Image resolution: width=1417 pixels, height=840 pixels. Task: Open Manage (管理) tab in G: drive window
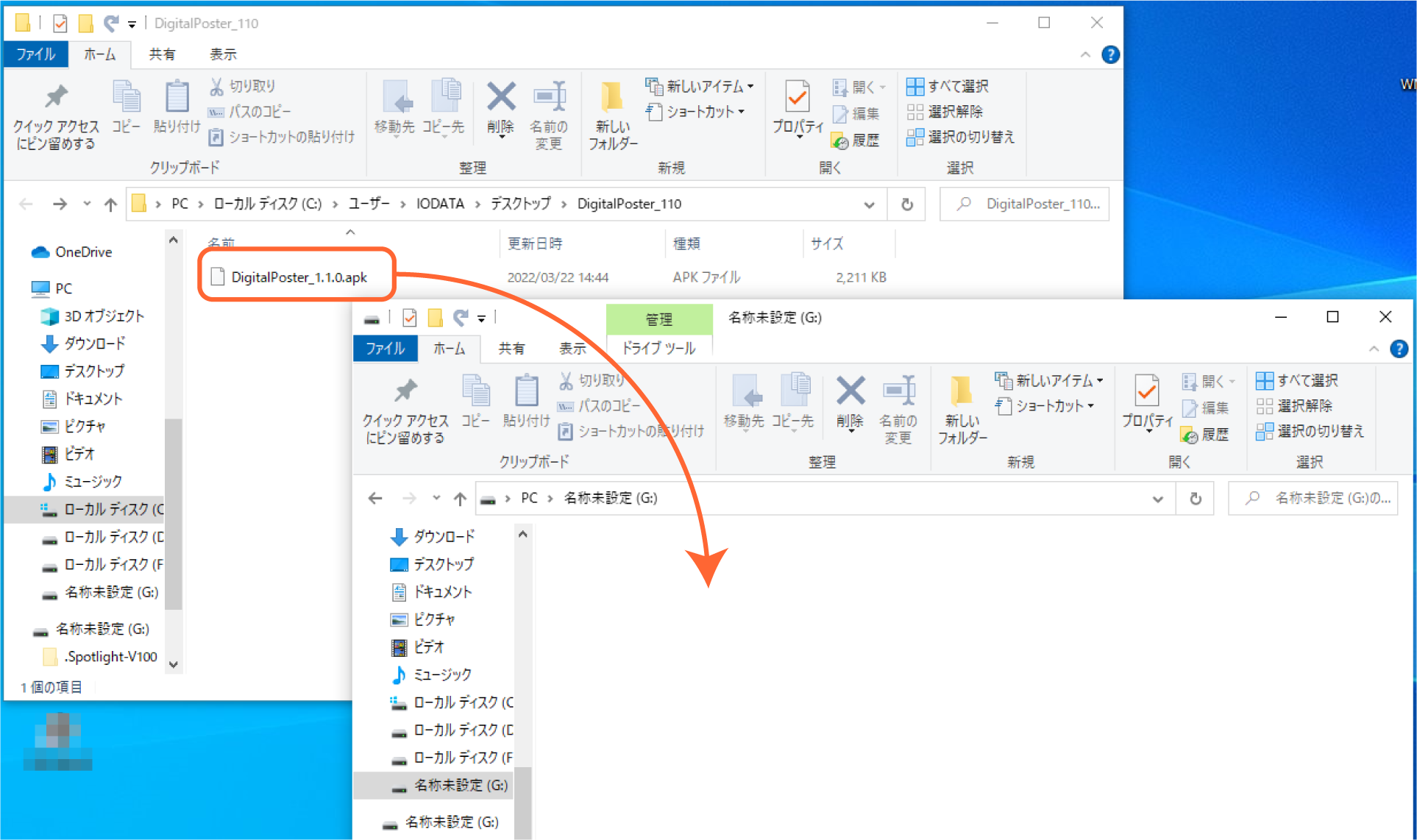pos(659,319)
